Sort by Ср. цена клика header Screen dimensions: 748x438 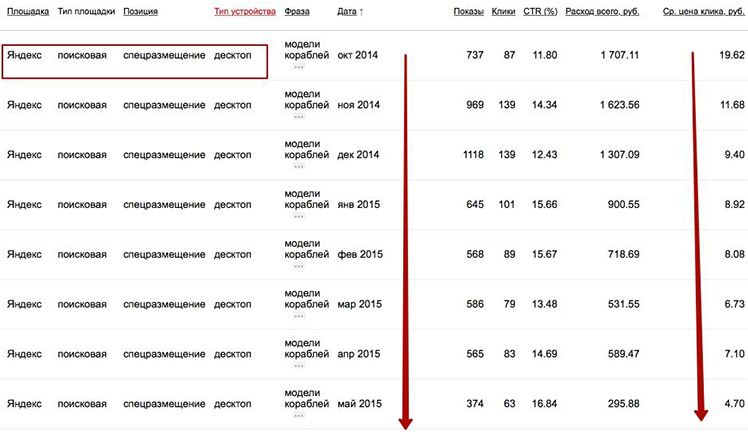coord(704,11)
